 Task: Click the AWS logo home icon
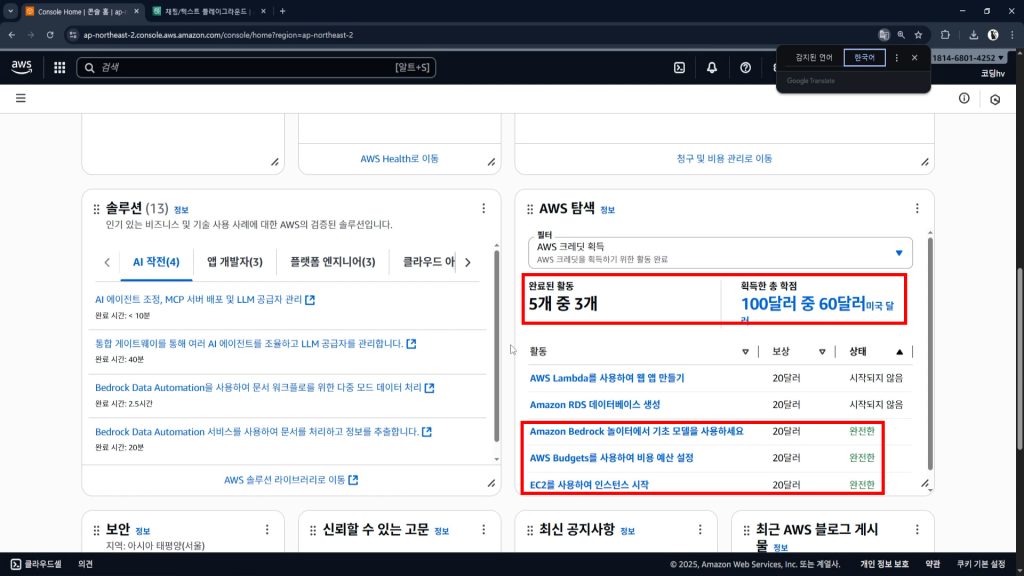(22, 67)
